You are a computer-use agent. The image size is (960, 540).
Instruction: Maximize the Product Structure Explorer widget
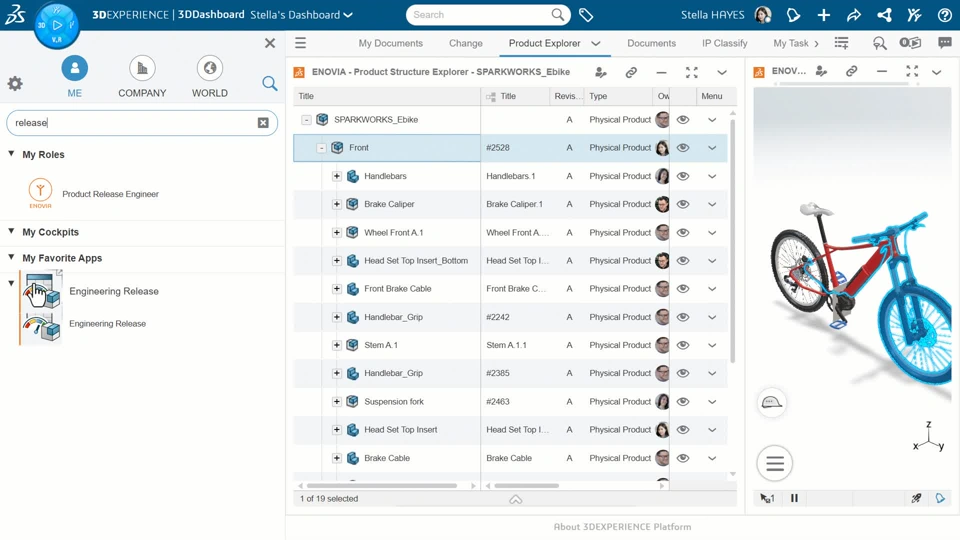coord(692,72)
